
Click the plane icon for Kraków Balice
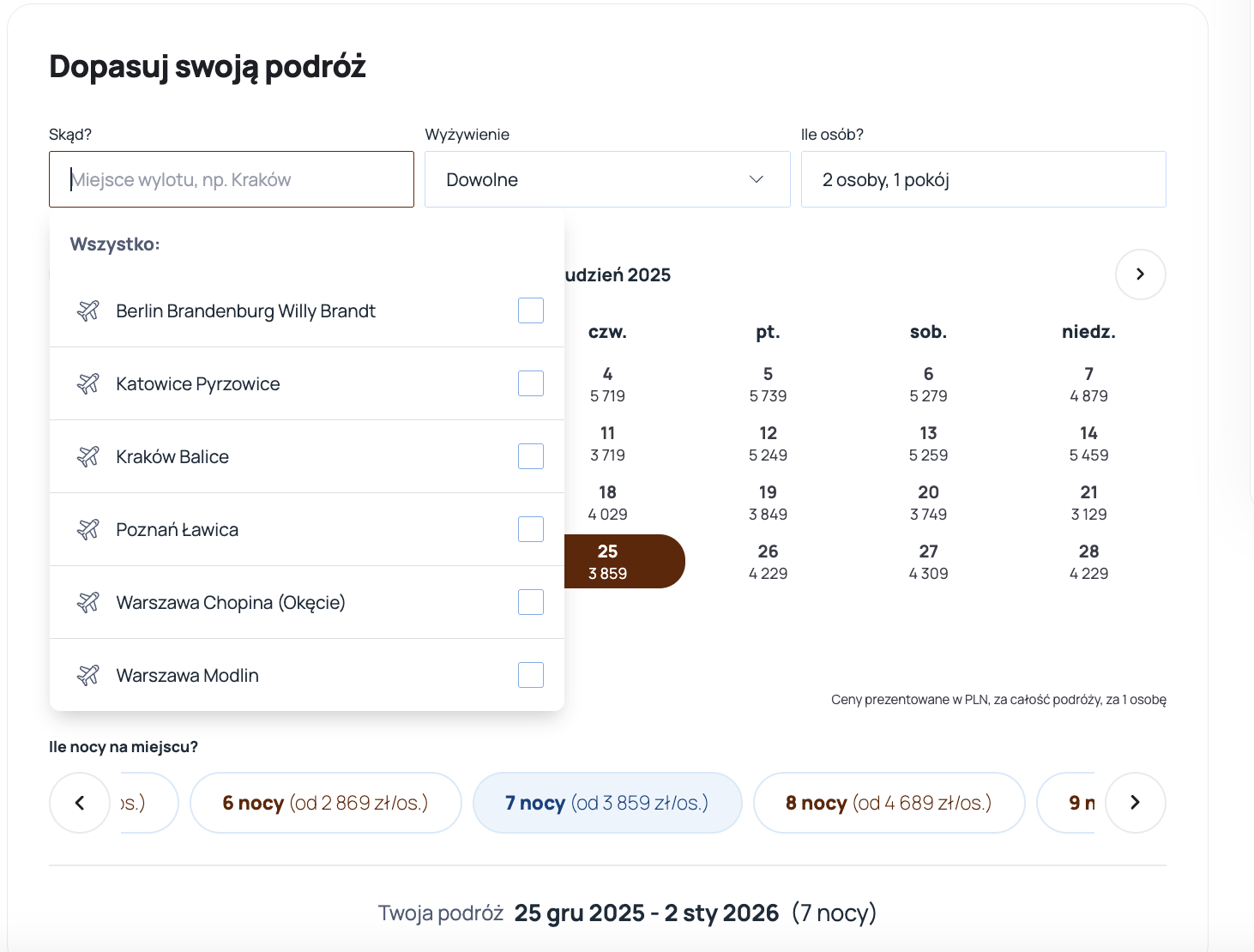pyautogui.click(x=88, y=456)
